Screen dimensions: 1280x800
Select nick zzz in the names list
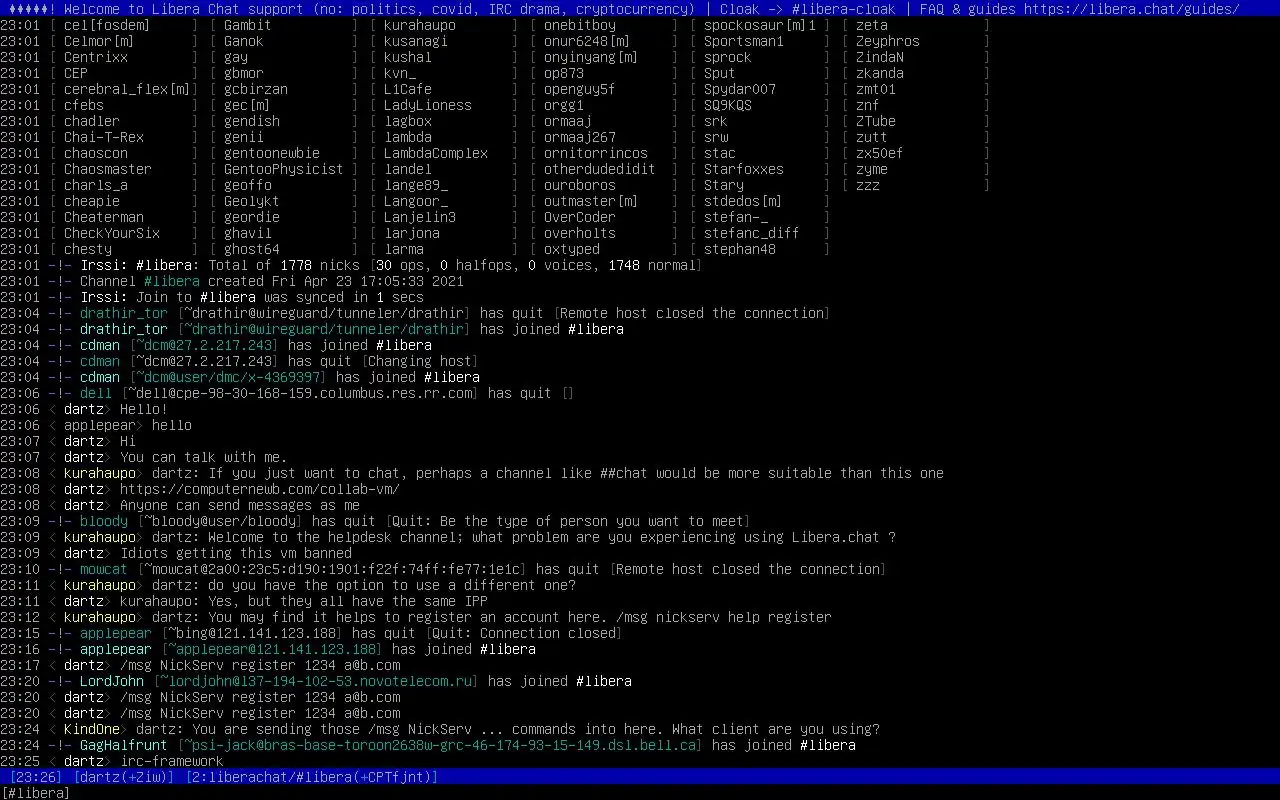tap(868, 185)
